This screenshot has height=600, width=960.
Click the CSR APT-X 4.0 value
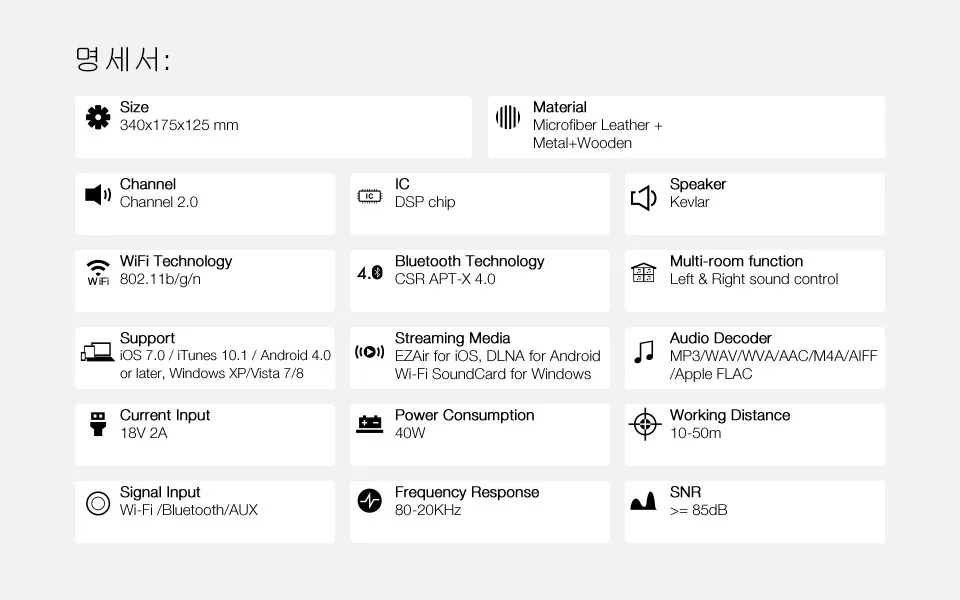click(445, 279)
